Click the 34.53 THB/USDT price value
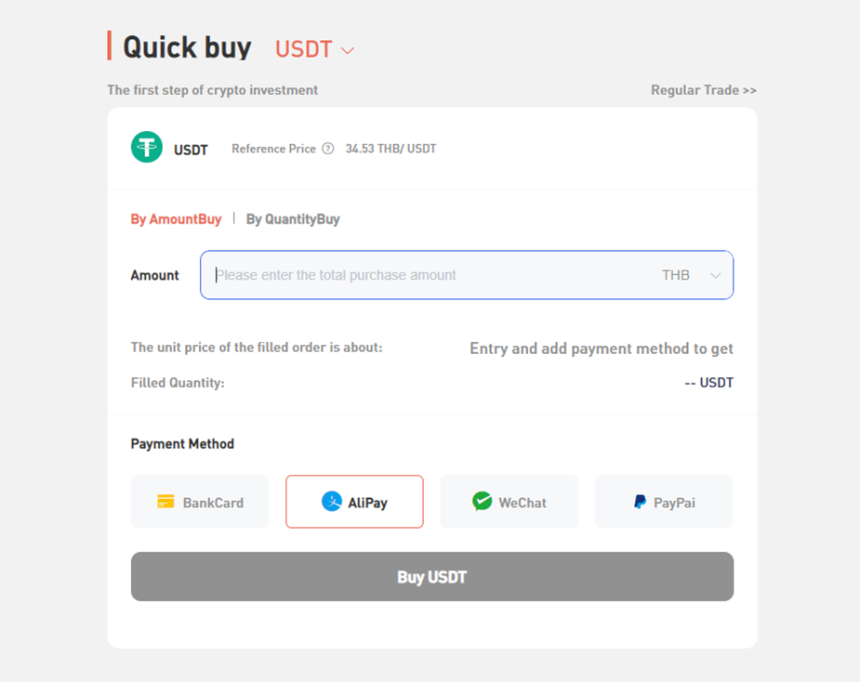 (391, 149)
